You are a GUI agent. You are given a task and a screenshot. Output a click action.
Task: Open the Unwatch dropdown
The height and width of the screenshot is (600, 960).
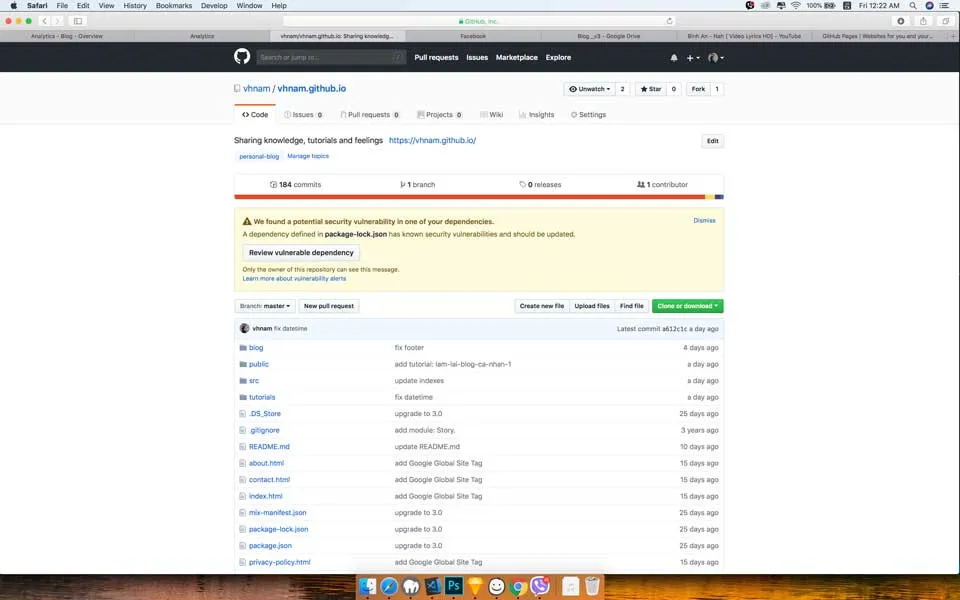coord(592,88)
